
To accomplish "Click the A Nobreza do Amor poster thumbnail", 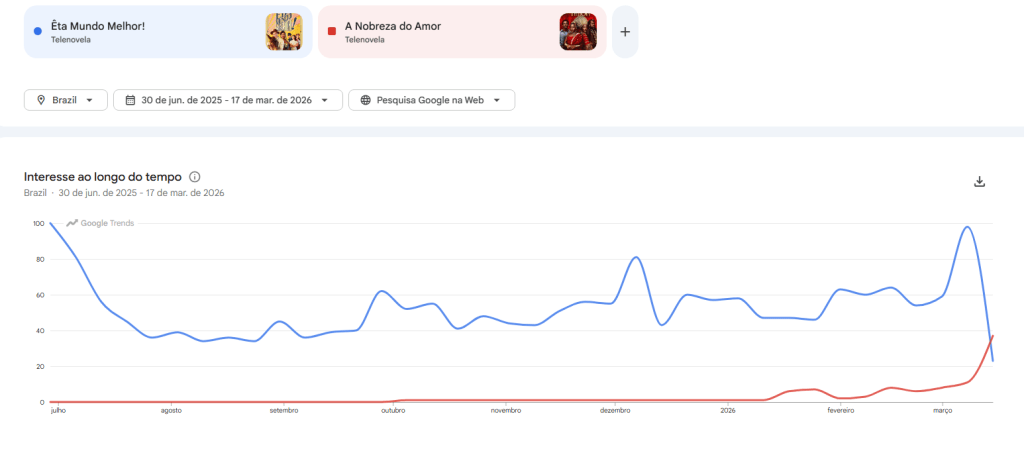I will point(577,32).
